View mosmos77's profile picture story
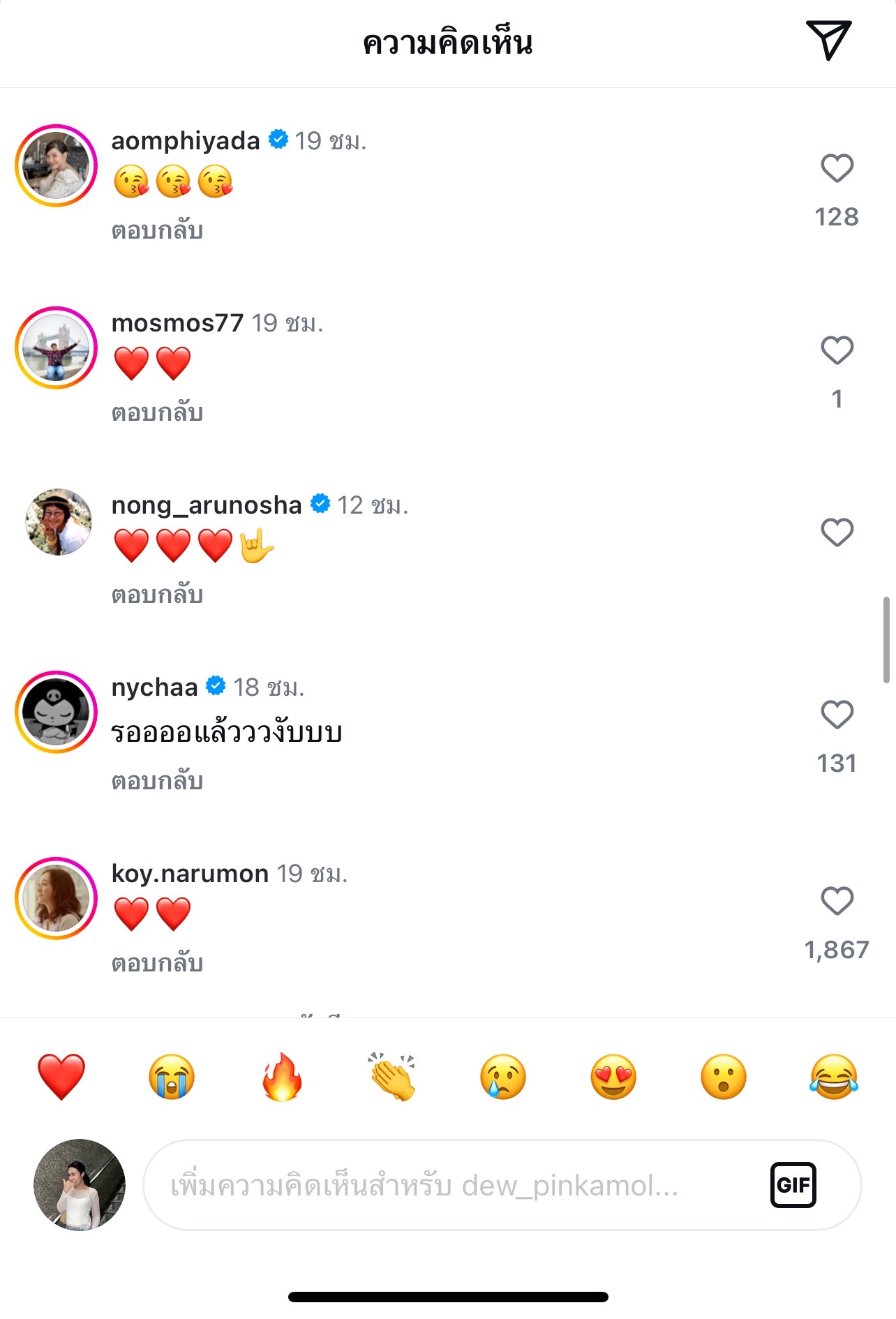Screen dimensions: 896x1319 pos(57,348)
